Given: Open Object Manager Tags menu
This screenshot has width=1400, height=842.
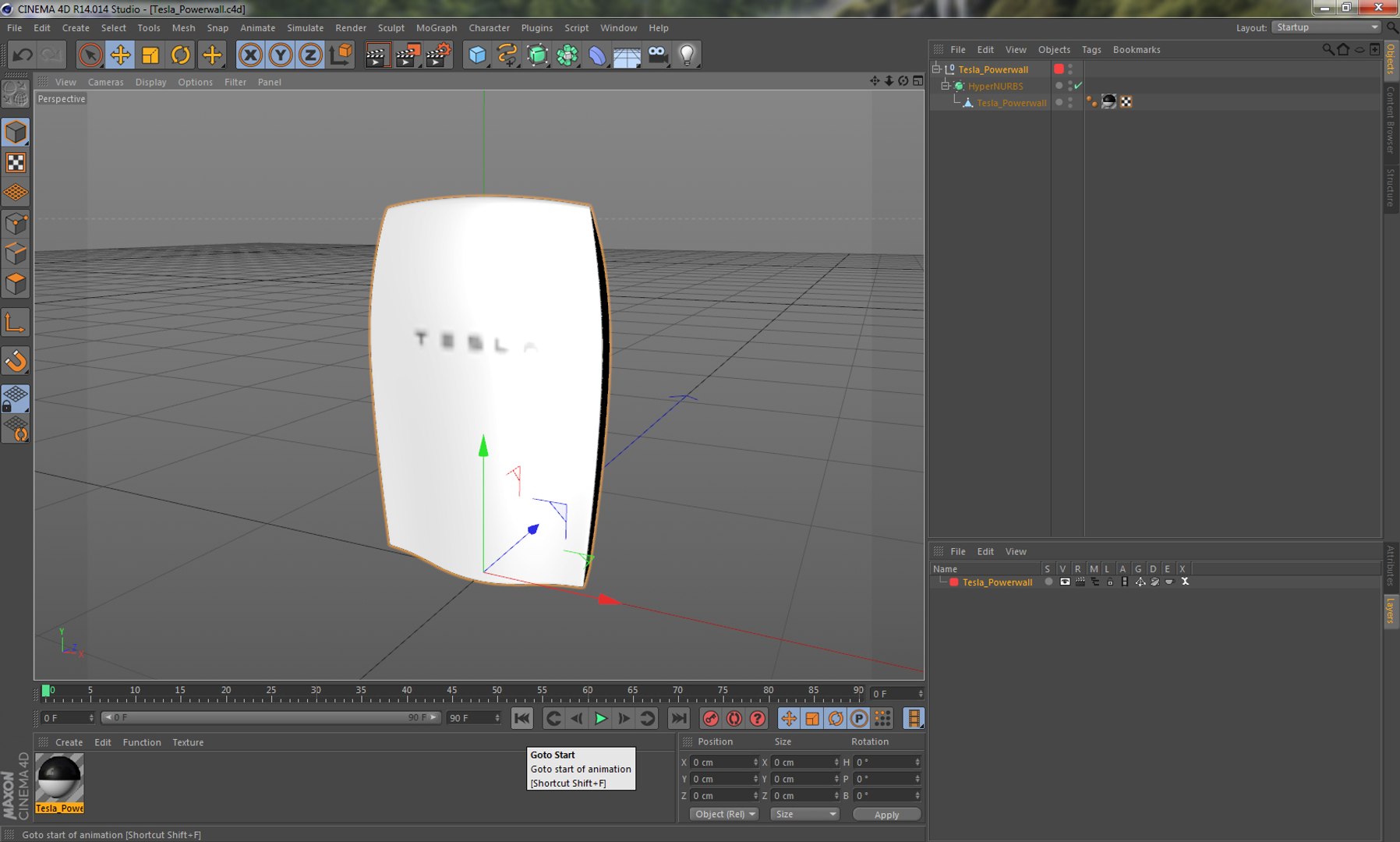Looking at the screenshot, I should (1091, 49).
